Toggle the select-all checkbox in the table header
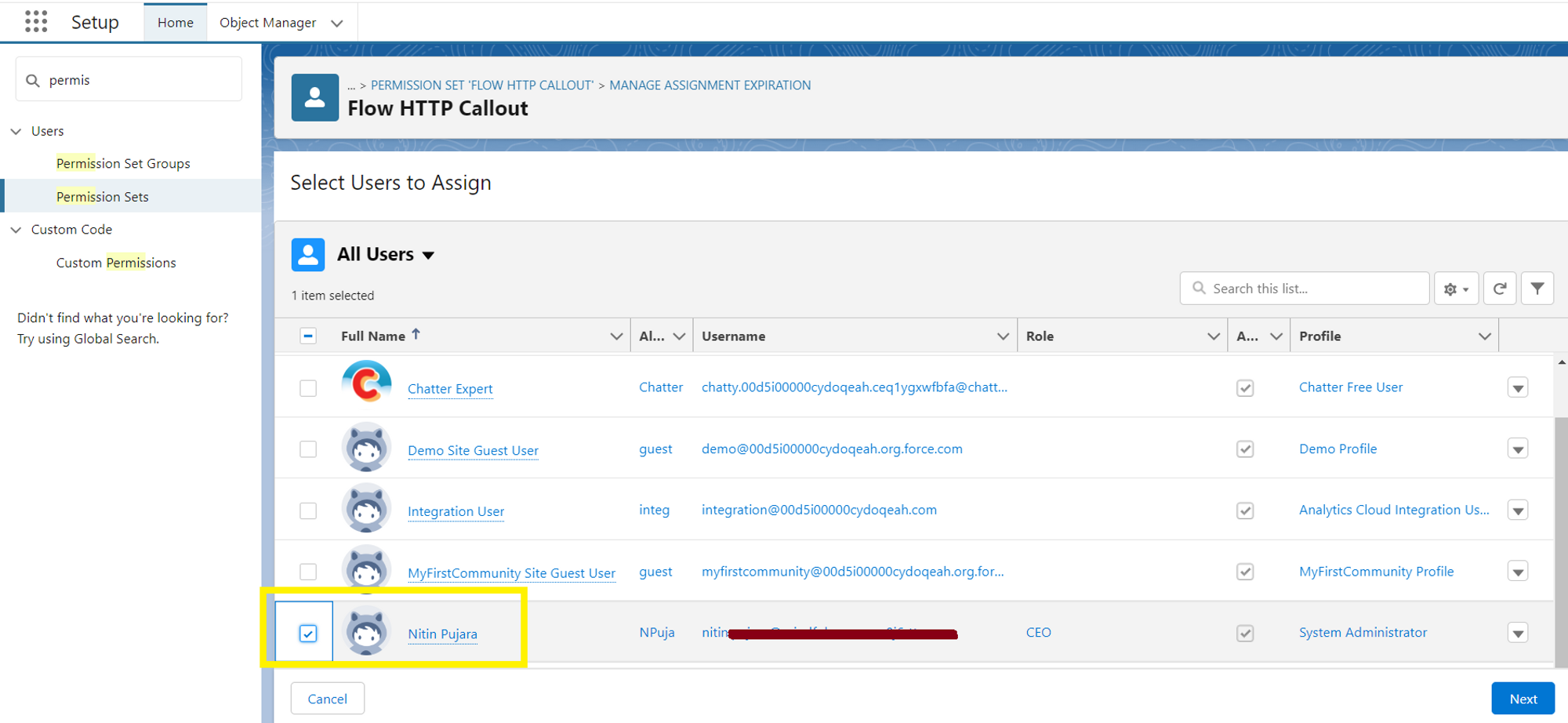Image resolution: width=1568 pixels, height=723 pixels. click(308, 335)
